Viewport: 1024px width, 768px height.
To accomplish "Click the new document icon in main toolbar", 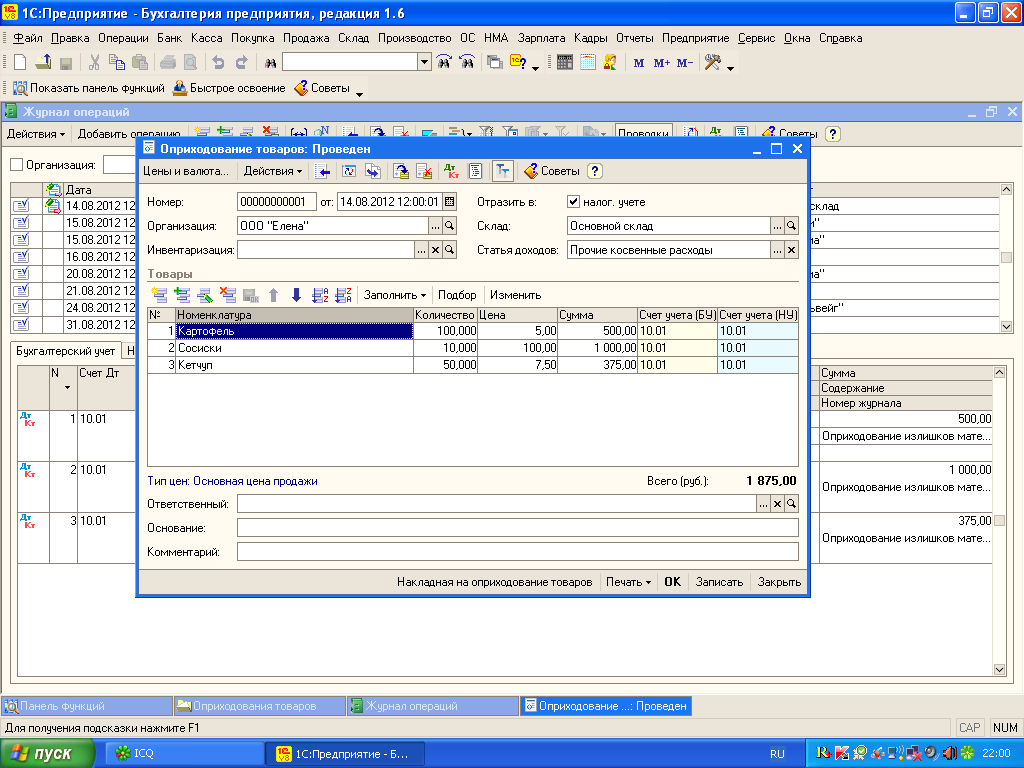I will coord(20,63).
